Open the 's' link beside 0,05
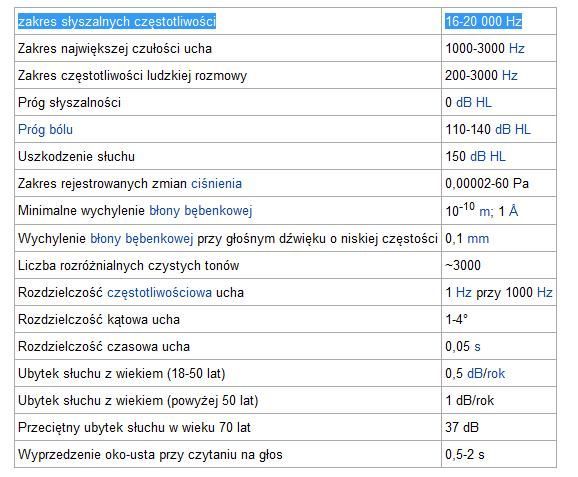The width and height of the screenshot is (578, 477). 477,347
